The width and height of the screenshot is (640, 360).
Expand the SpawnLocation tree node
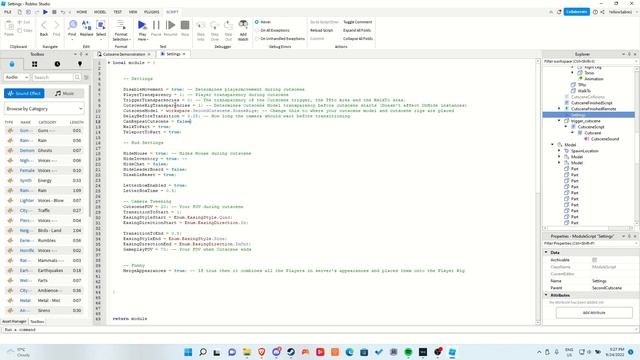[559, 151]
